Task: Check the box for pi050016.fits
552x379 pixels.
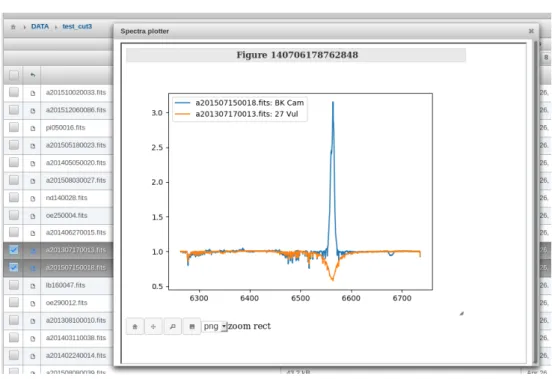Action: [x=14, y=127]
